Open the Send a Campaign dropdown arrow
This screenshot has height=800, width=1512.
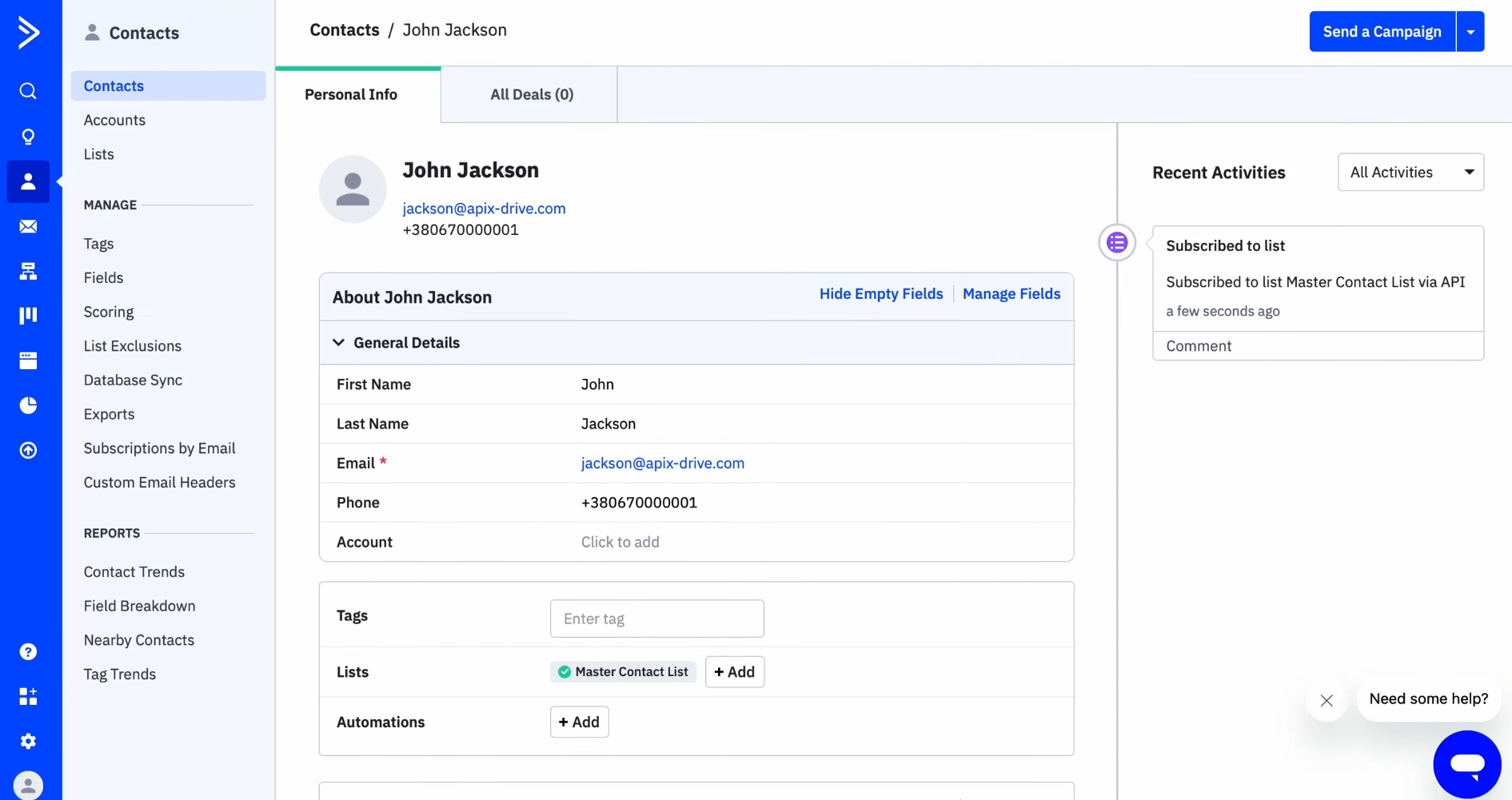pos(1470,31)
